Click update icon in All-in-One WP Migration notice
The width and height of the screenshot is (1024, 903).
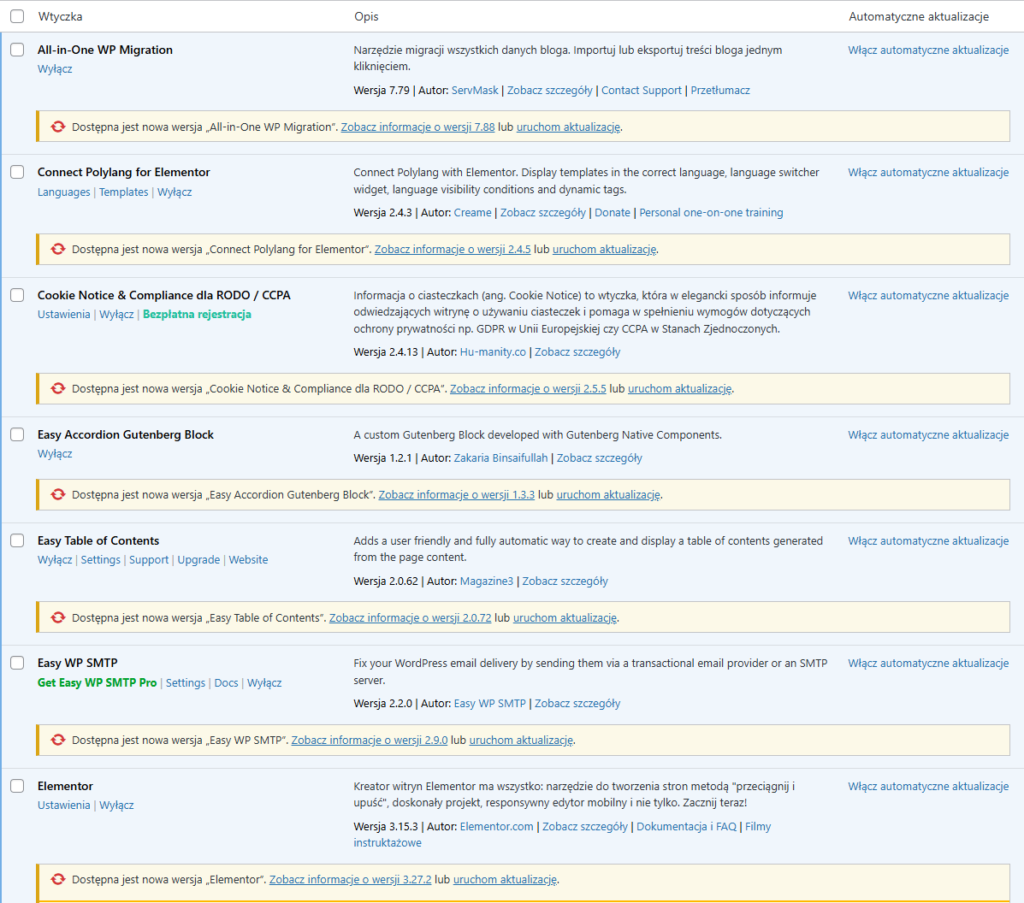[x=58, y=127]
